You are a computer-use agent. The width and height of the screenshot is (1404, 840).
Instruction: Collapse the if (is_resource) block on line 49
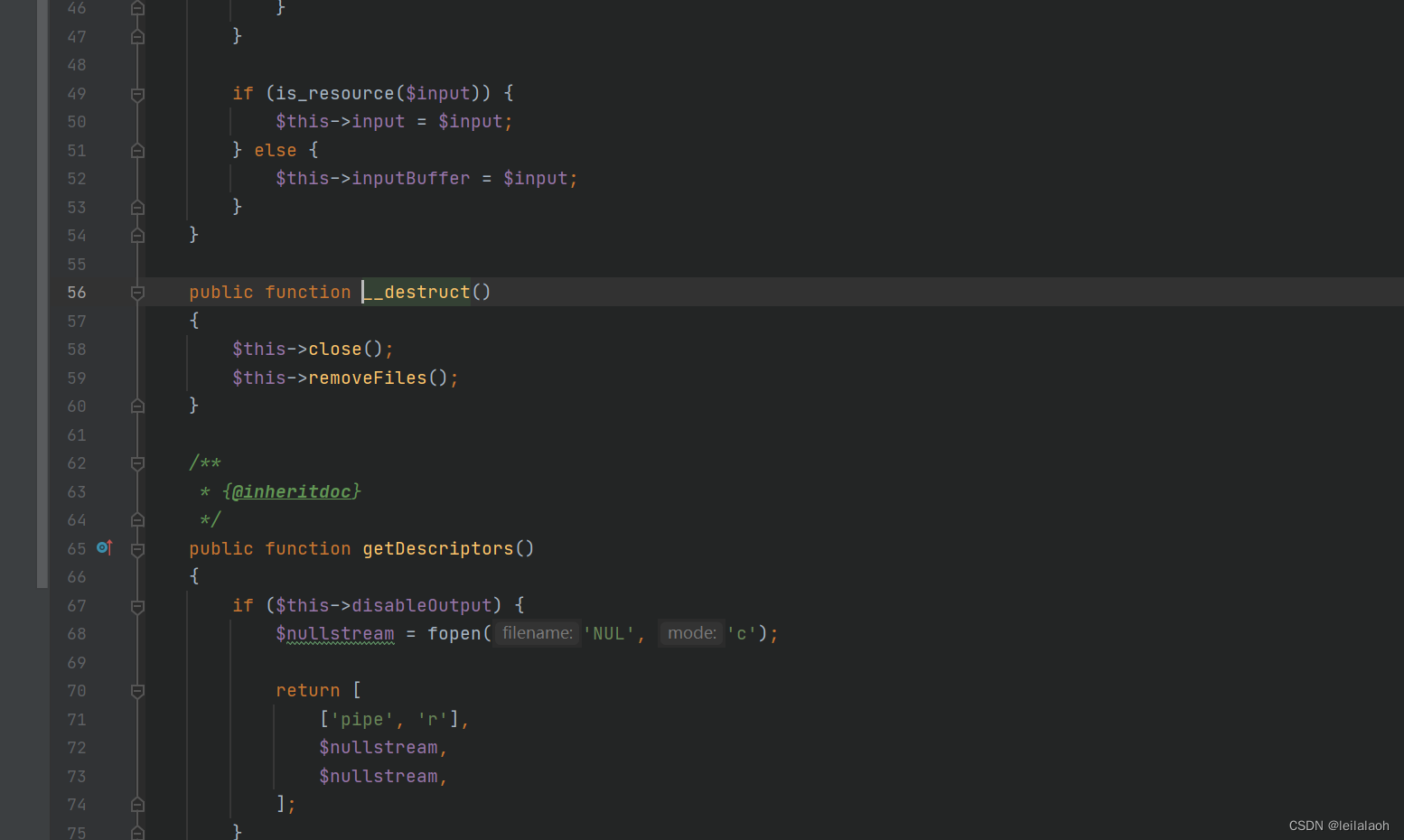click(x=137, y=93)
